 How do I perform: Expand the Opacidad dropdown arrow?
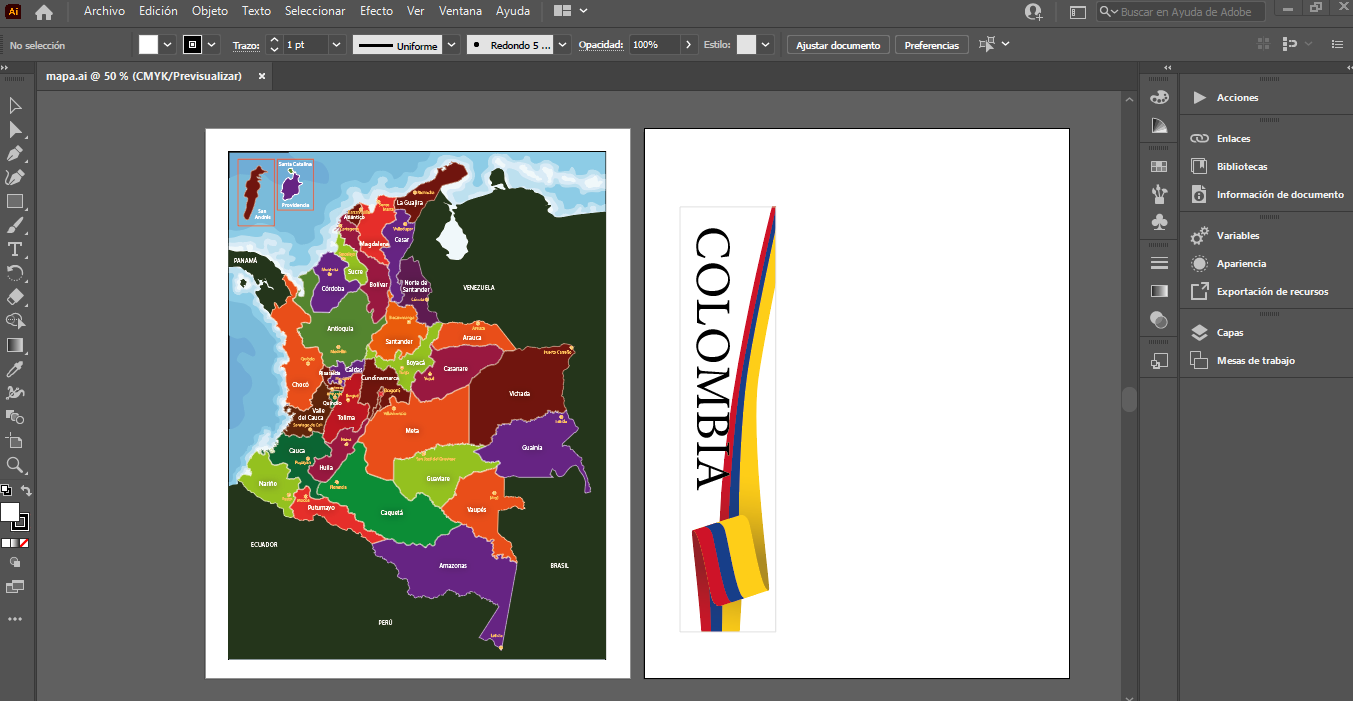coord(688,44)
